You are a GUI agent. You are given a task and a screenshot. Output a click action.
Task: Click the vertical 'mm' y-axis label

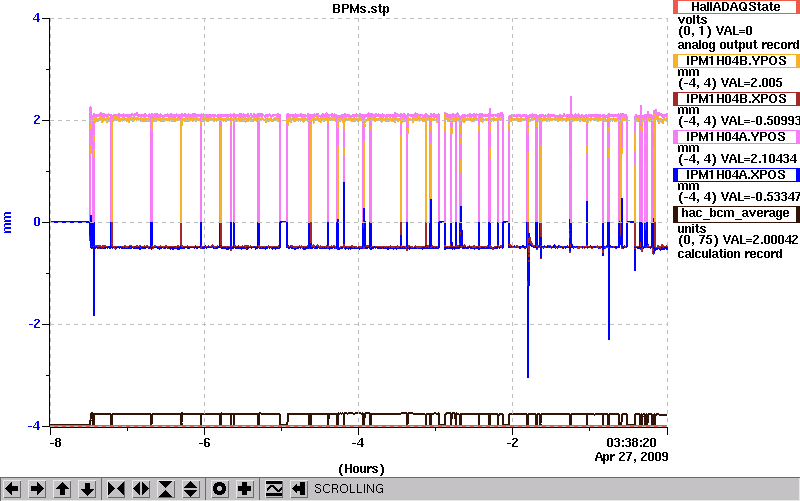point(7,222)
